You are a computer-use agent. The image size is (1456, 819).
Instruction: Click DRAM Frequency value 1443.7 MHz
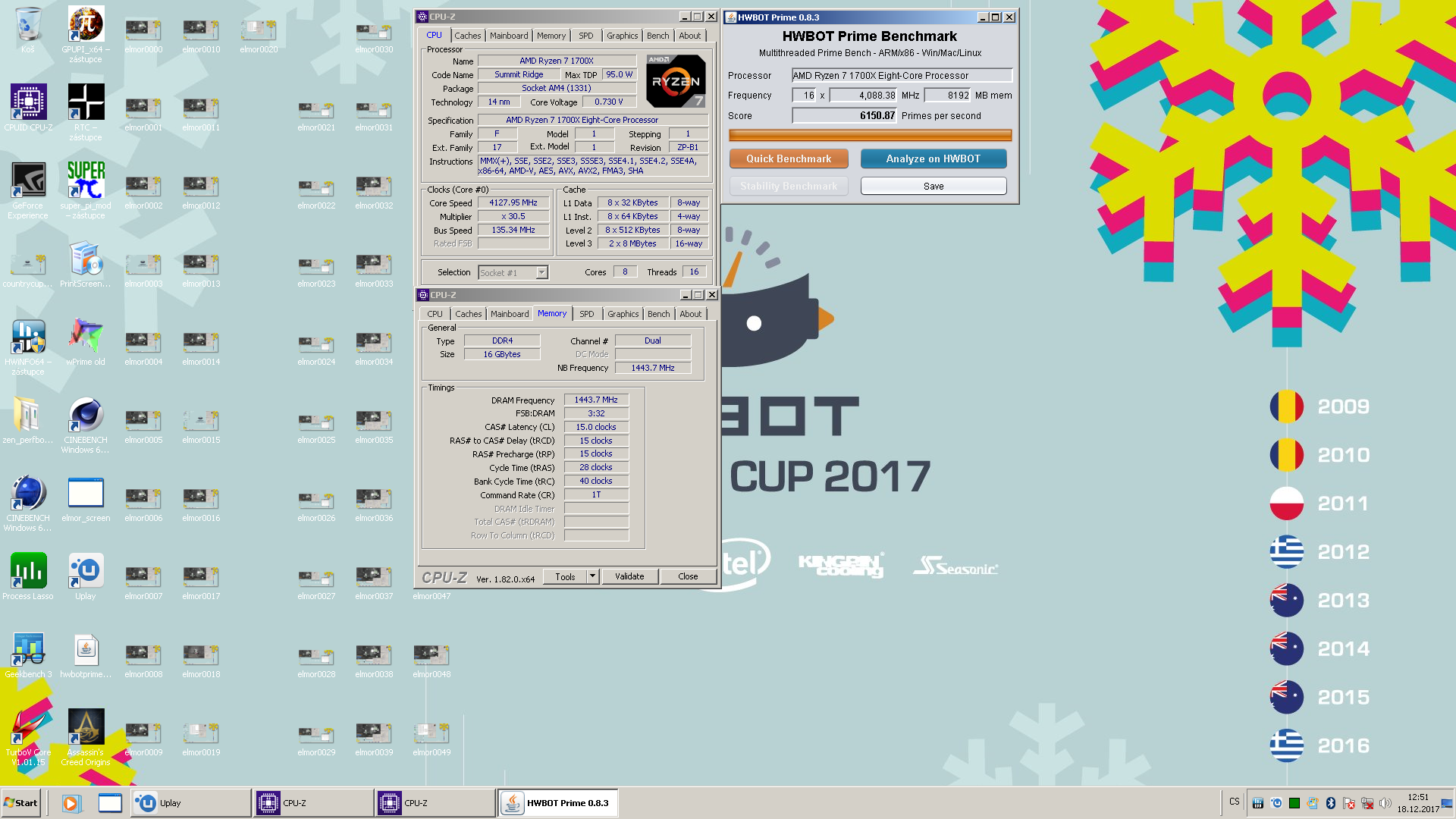tap(596, 400)
